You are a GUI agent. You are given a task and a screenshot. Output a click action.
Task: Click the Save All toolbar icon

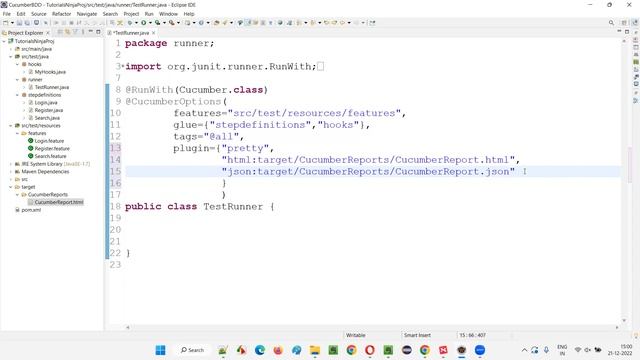click(27, 23)
